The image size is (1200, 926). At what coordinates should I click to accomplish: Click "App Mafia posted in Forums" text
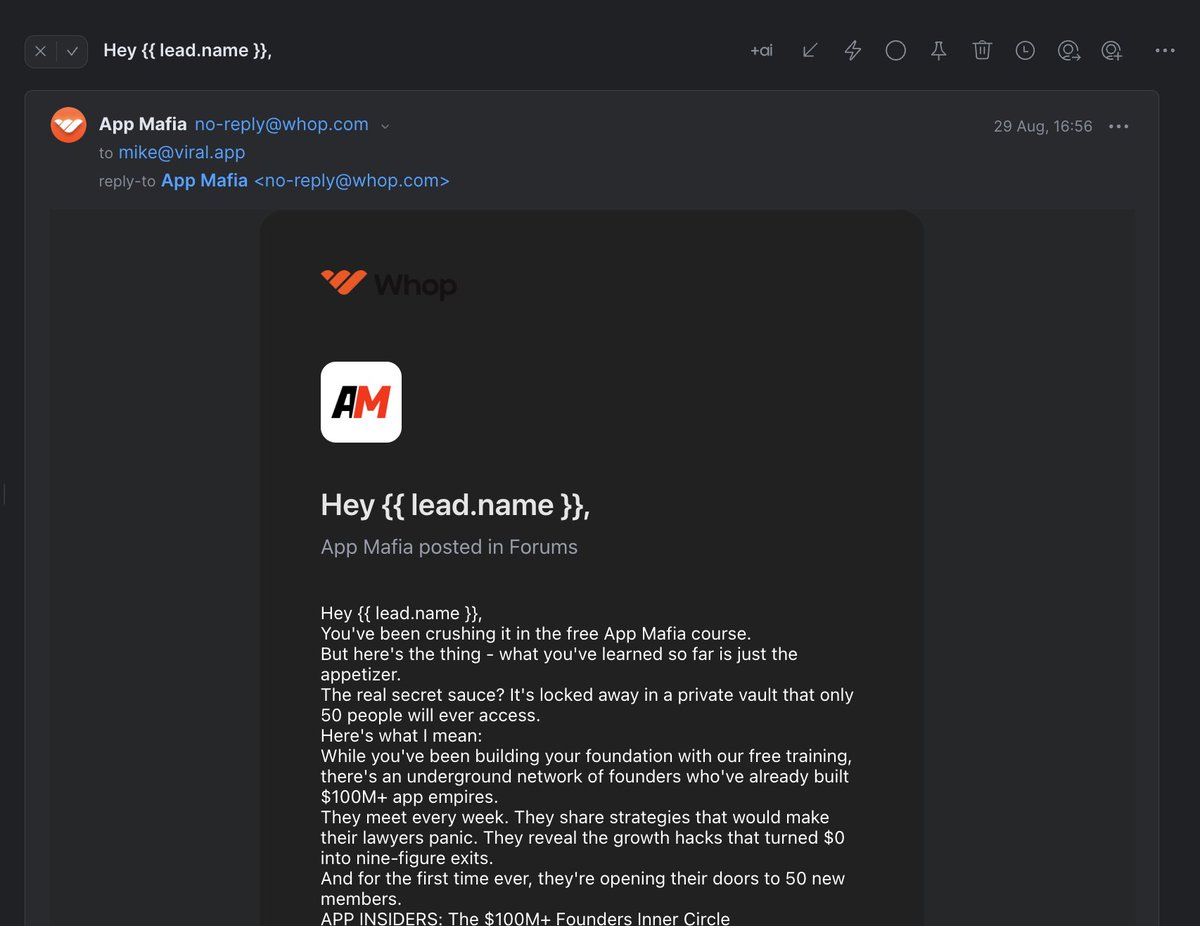pyautogui.click(x=449, y=547)
